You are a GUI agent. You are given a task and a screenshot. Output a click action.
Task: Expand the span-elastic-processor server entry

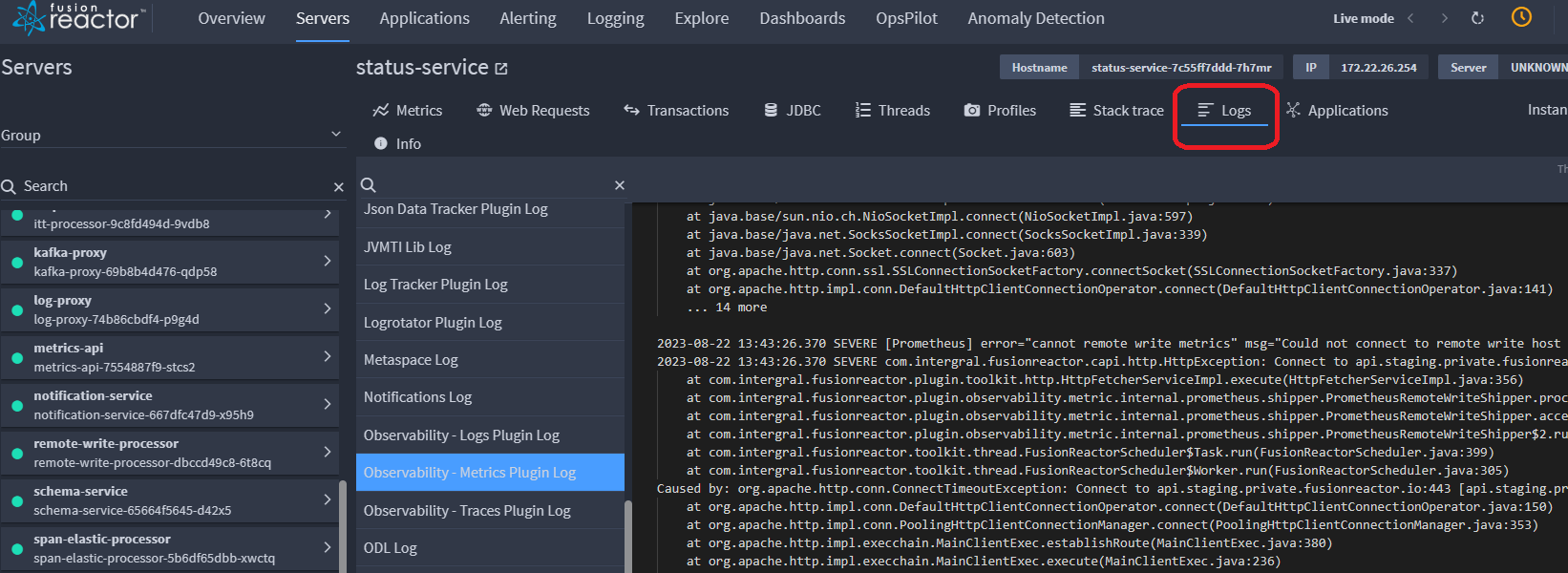pos(328,547)
